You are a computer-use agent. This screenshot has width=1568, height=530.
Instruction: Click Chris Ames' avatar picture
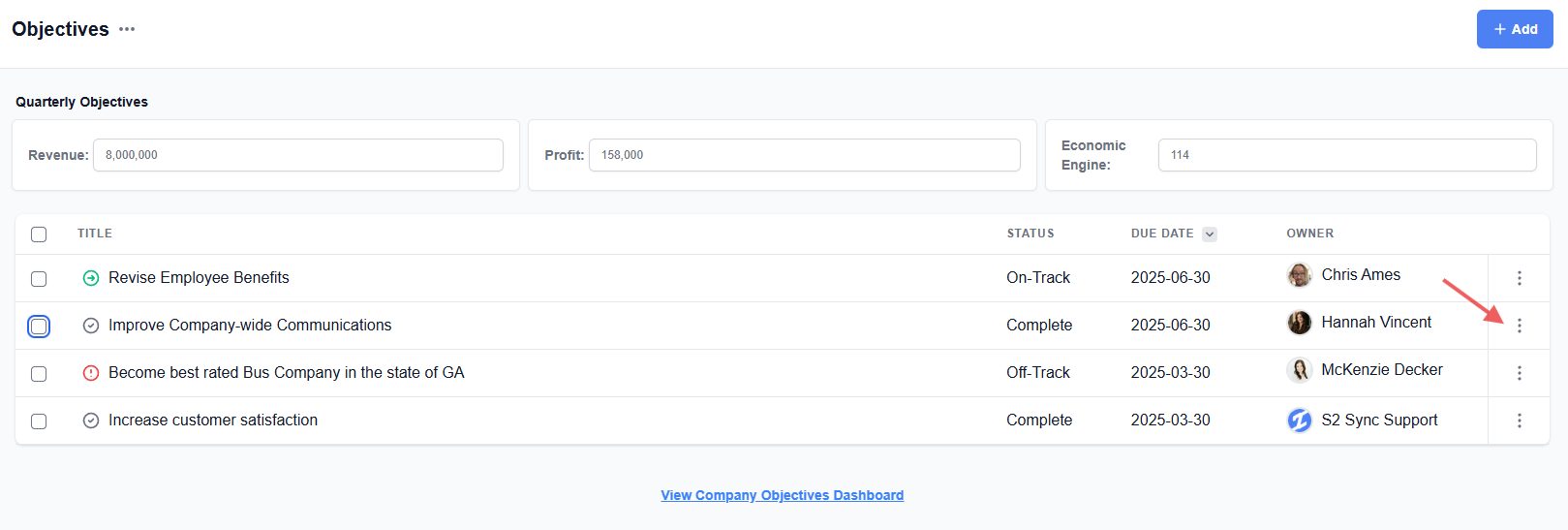1299,275
